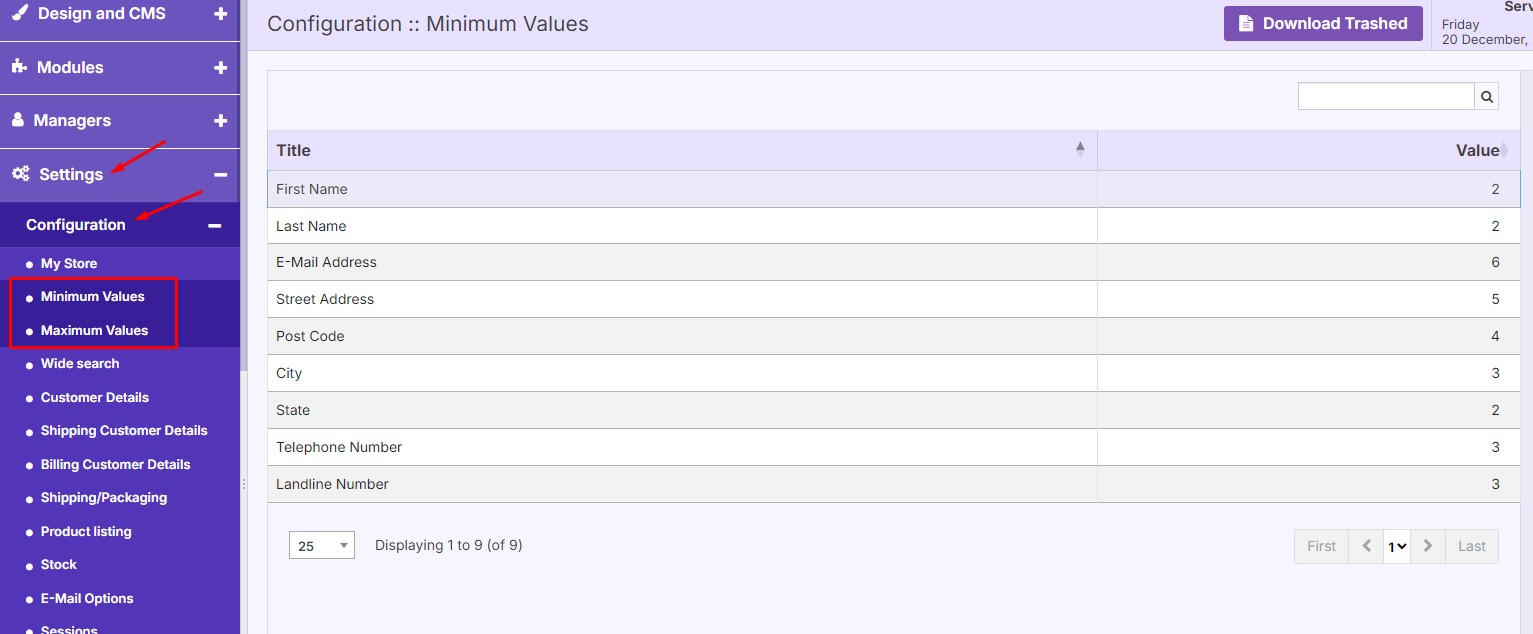
Task: Go to next page arrow
Action: (1428, 546)
